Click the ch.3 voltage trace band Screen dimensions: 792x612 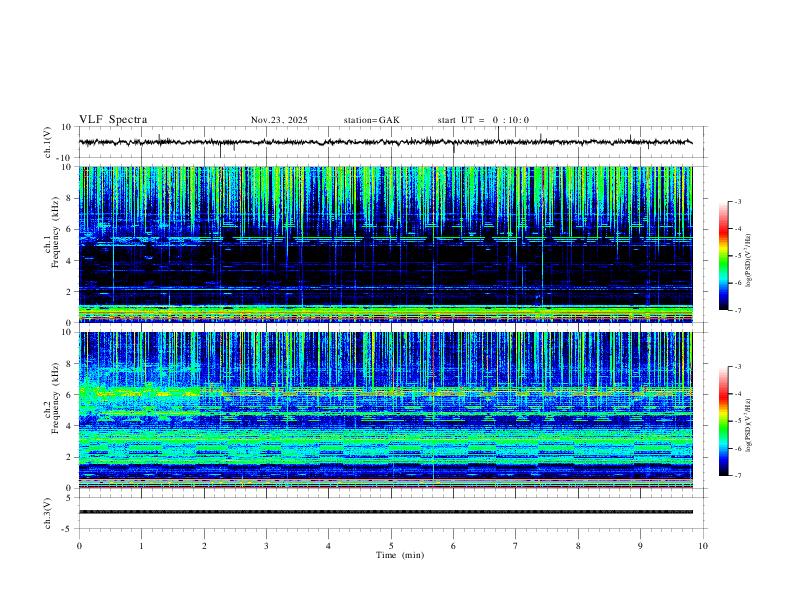tap(386, 512)
